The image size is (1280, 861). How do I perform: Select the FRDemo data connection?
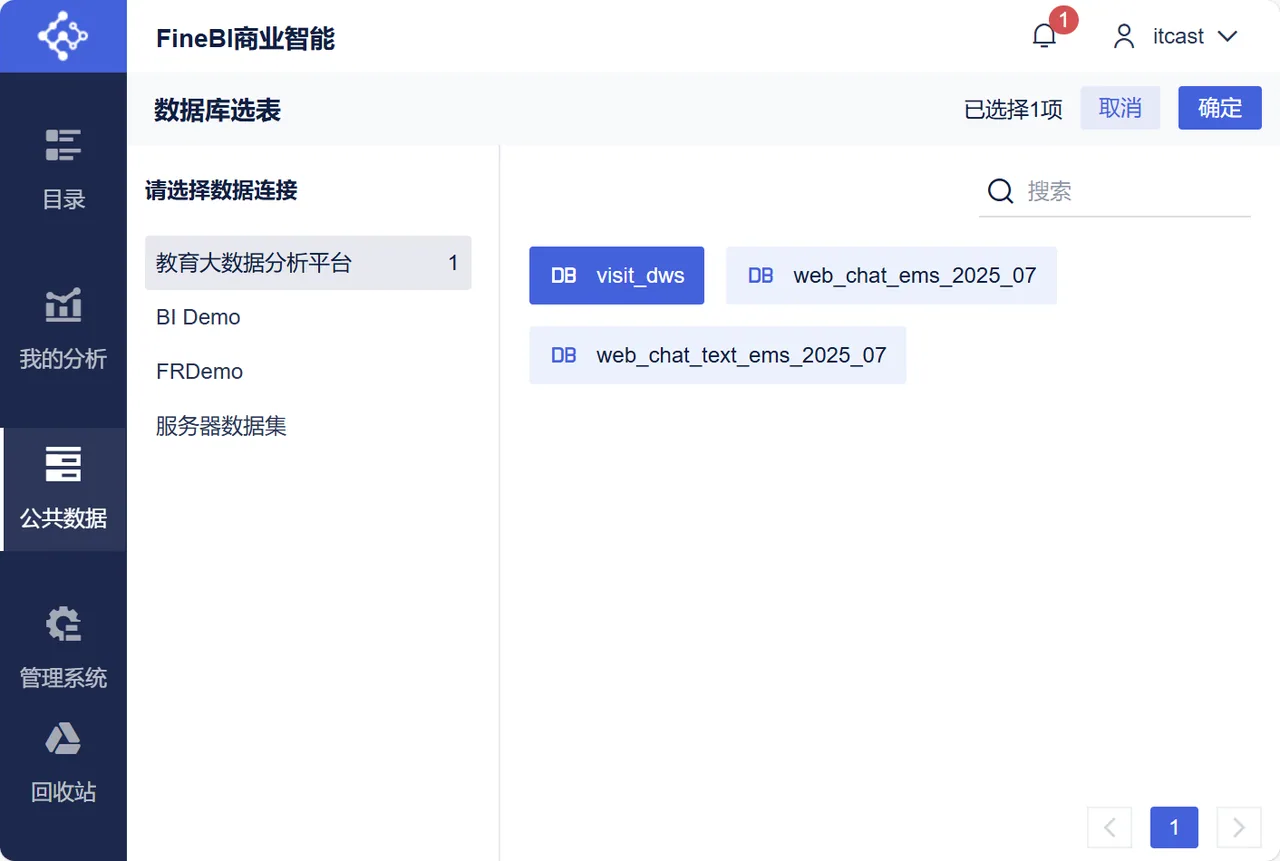[308, 371]
